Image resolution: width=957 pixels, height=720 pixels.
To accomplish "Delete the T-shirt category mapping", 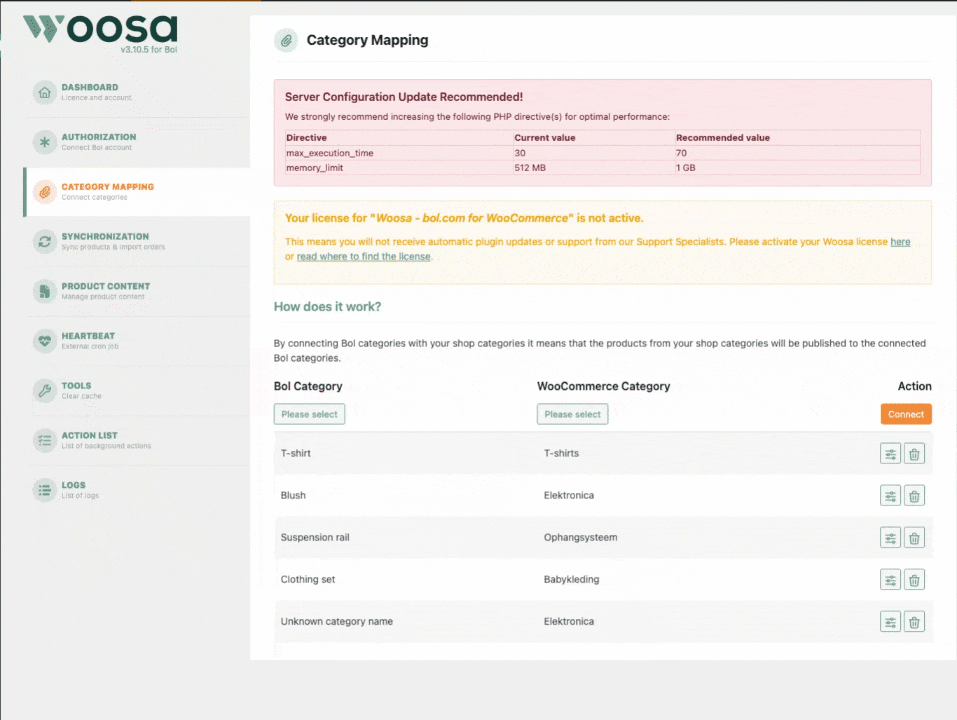I will pyautogui.click(x=914, y=454).
